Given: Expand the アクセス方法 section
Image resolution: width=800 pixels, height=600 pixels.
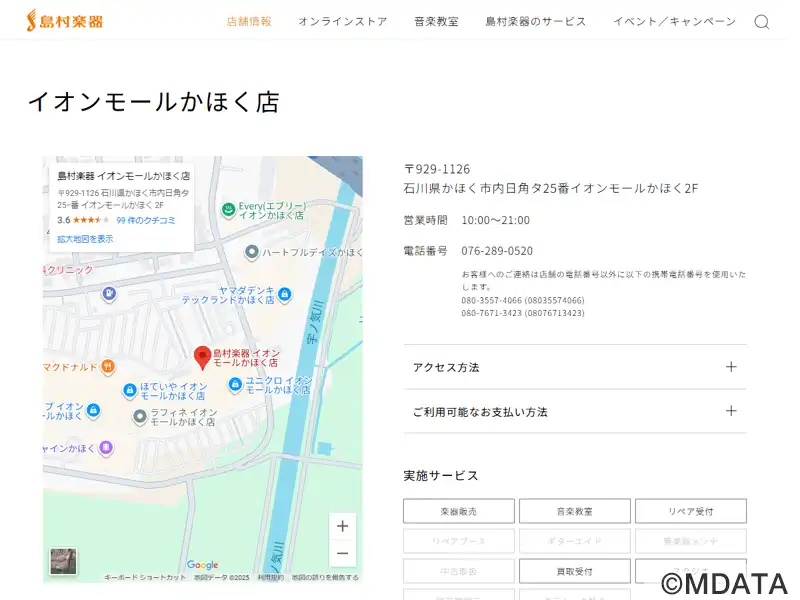Looking at the screenshot, I should click(x=575, y=367).
